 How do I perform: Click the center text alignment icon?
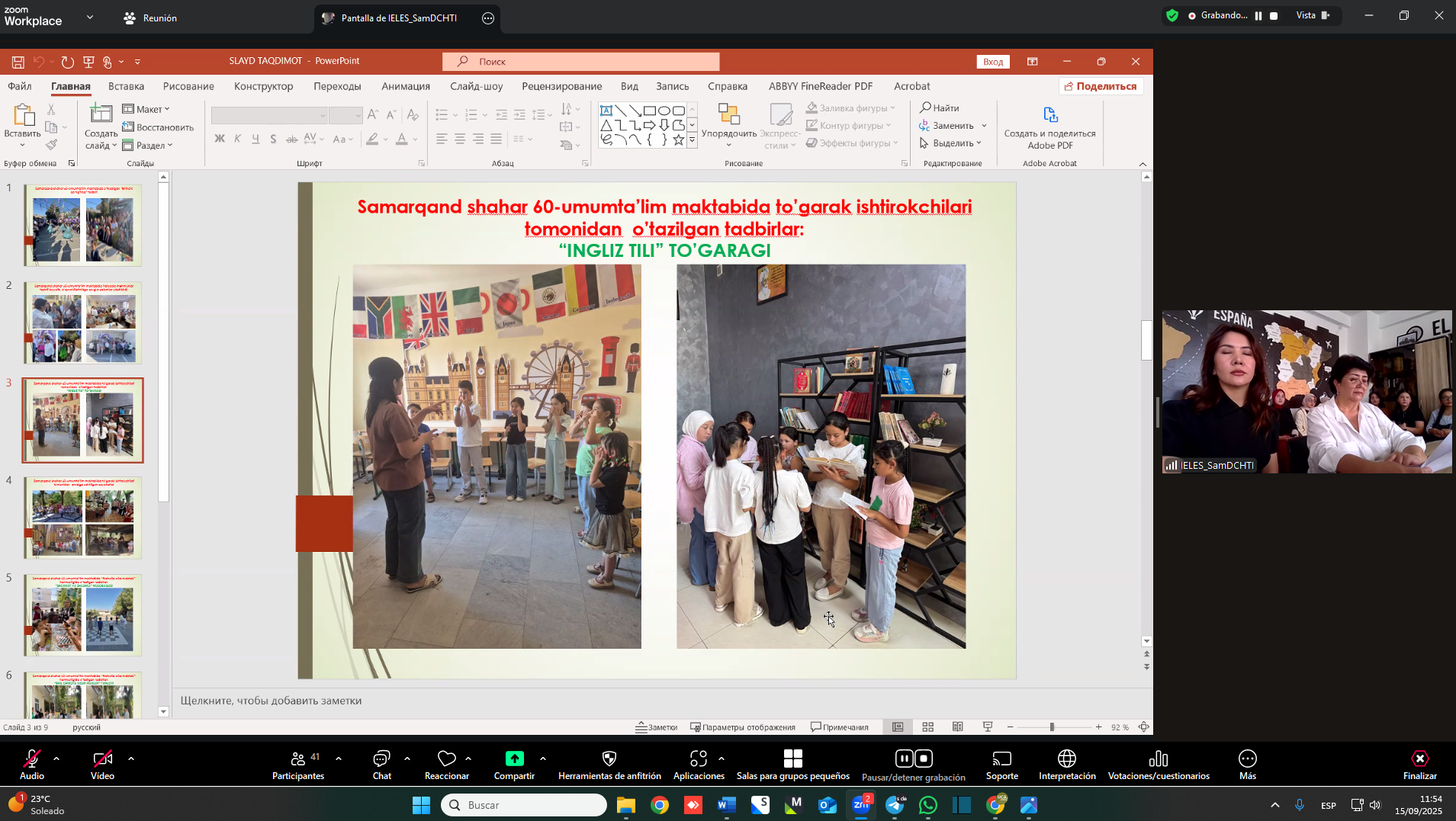coord(460,139)
